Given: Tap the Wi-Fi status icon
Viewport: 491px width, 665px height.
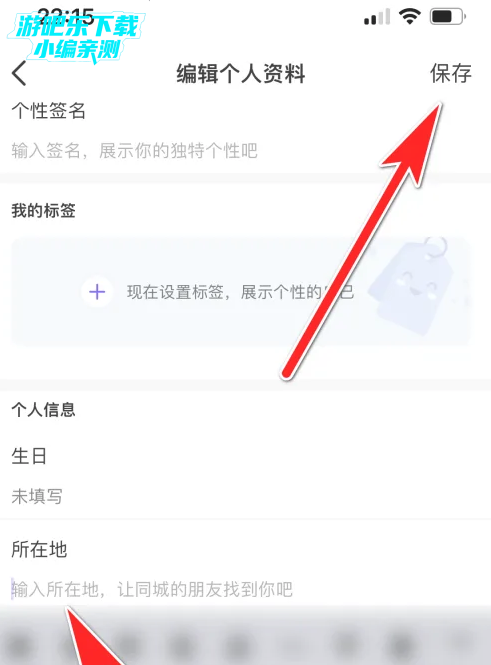Looking at the screenshot, I should tap(409, 17).
